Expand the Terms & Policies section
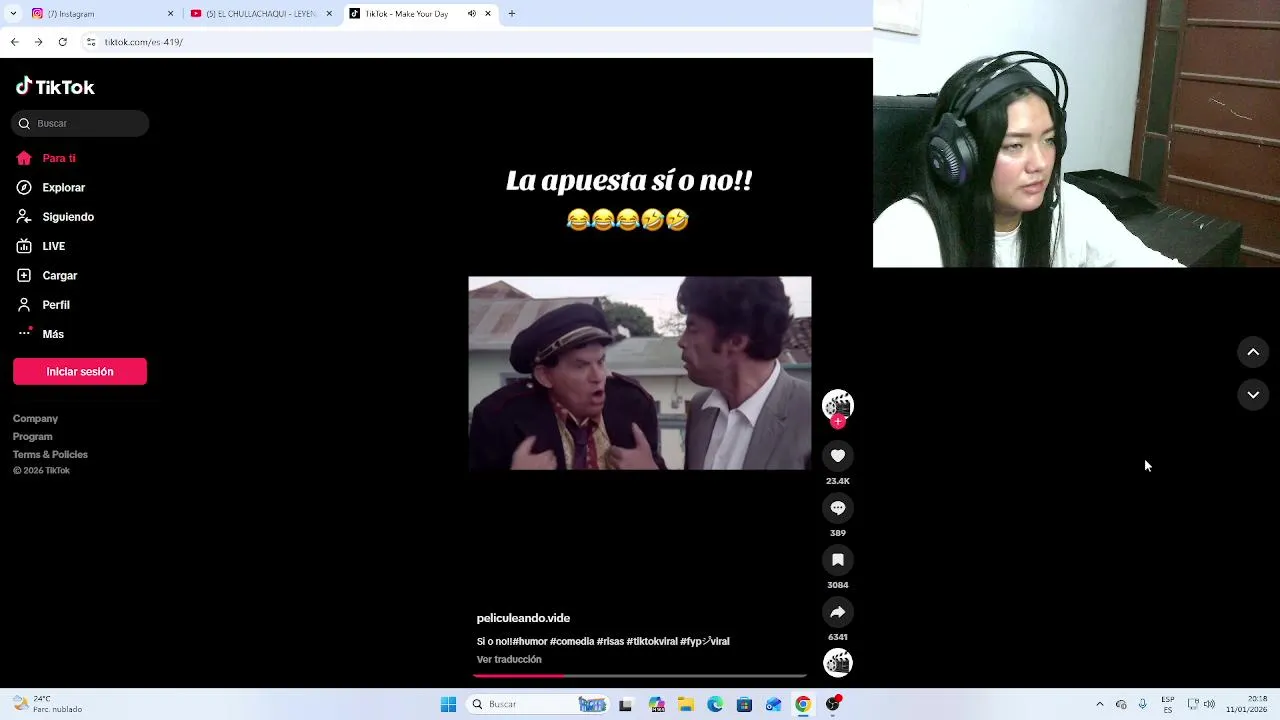The width and height of the screenshot is (1280, 720). [50, 455]
